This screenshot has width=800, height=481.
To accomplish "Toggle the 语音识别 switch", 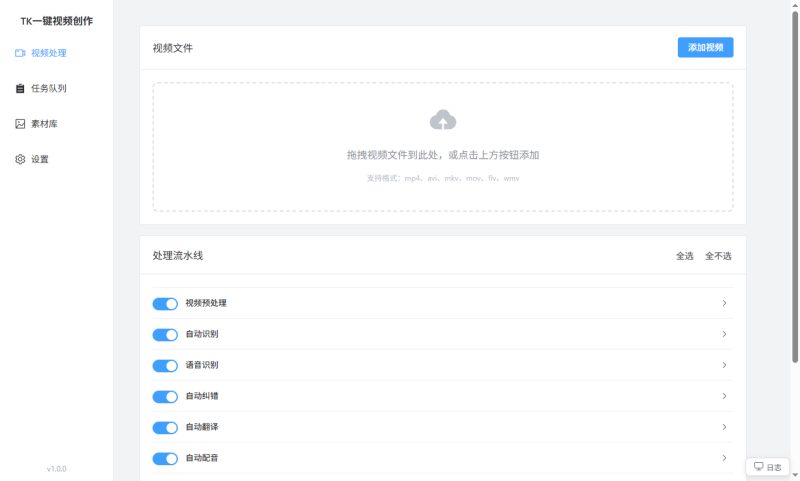I will click(165, 365).
